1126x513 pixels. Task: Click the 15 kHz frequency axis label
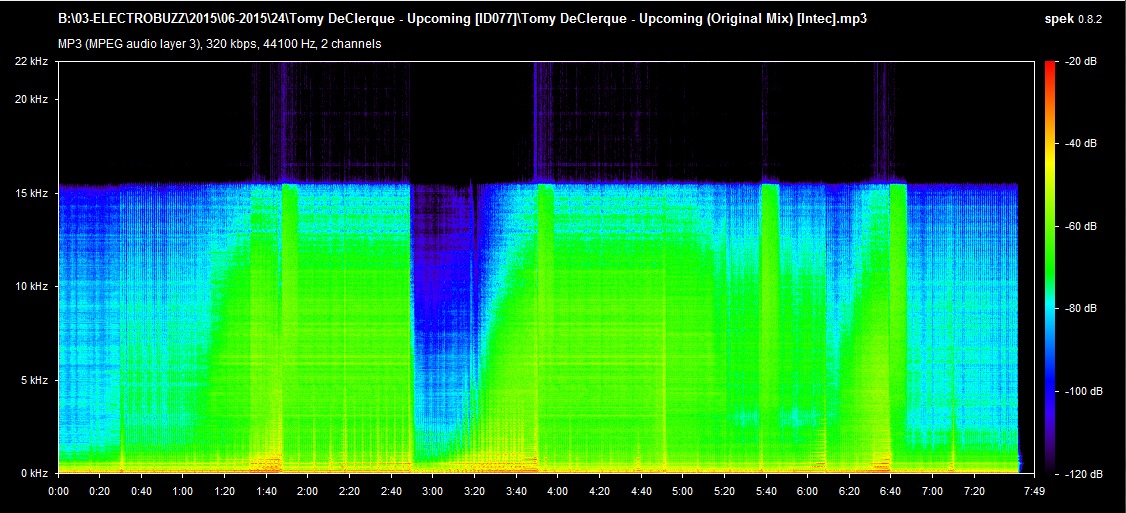pyautogui.click(x=31, y=193)
